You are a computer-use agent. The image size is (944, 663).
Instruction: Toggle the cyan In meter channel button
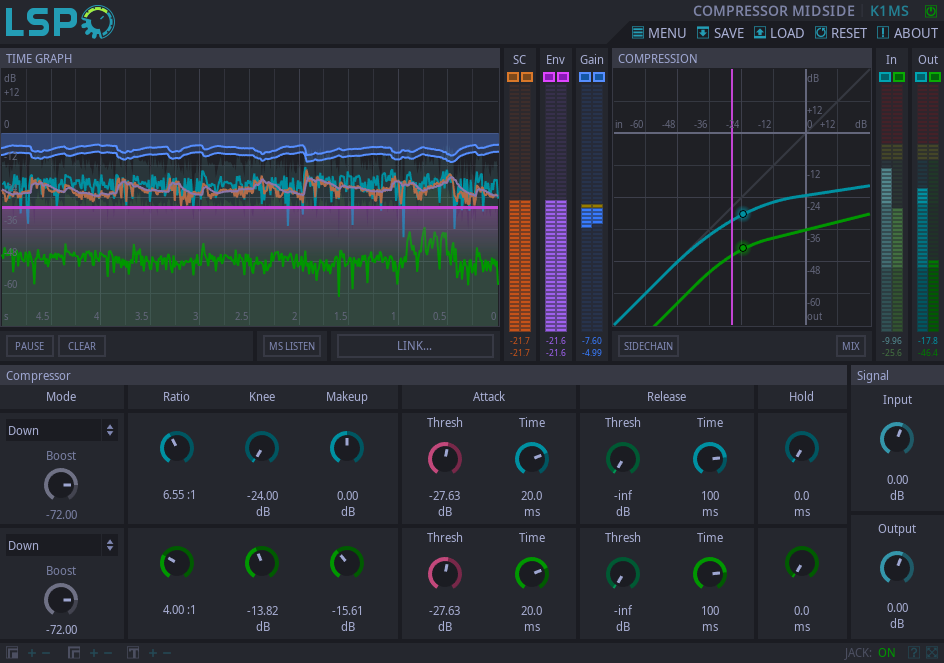pyautogui.click(x=885, y=77)
